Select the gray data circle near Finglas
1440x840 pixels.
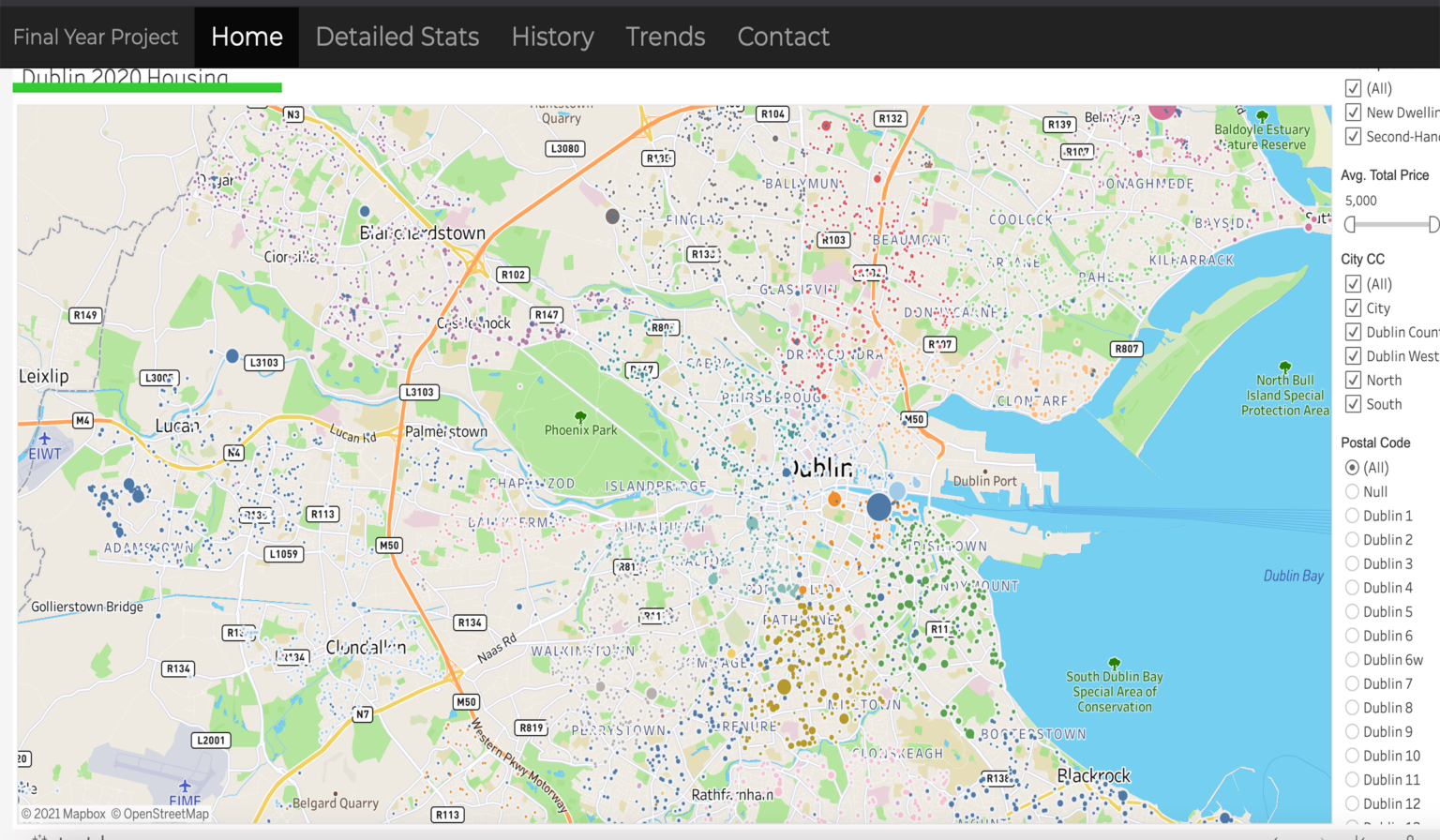click(x=612, y=217)
